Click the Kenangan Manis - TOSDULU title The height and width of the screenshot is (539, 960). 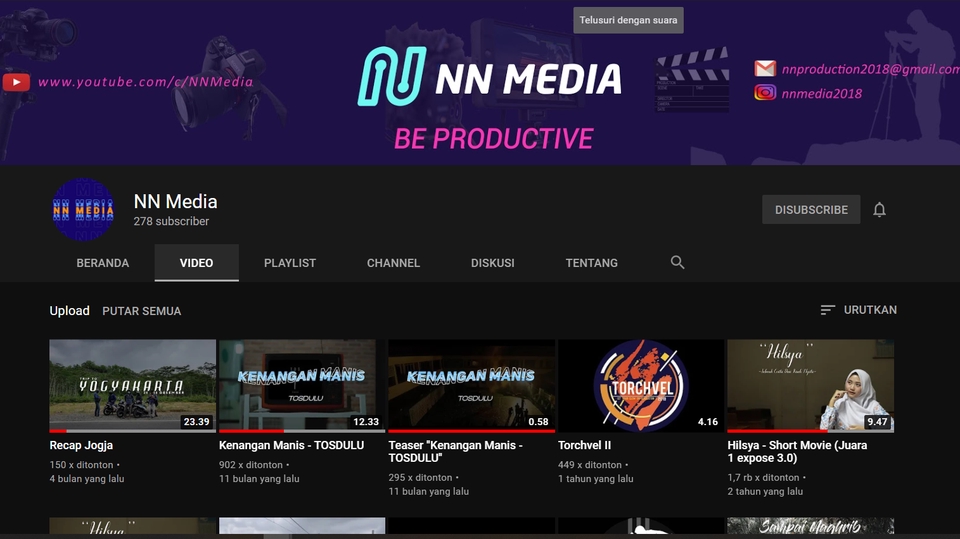point(291,445)
